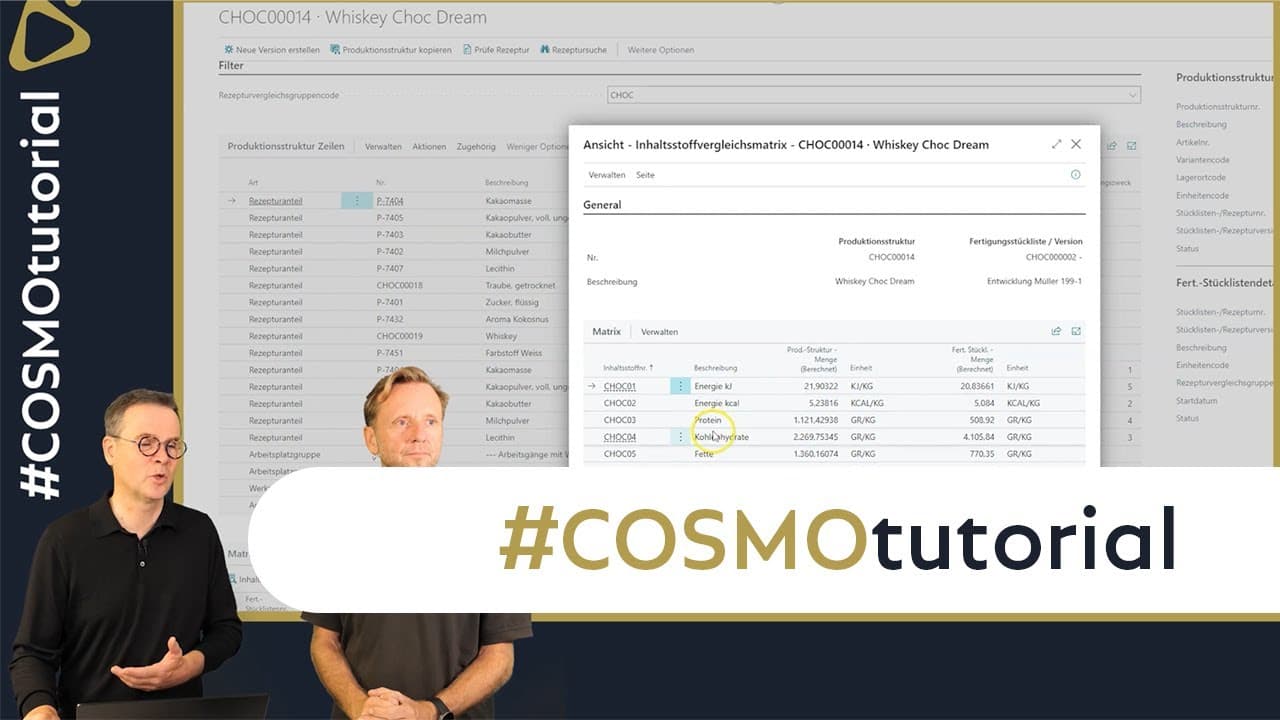This screenshot has height=720, width=1280.
Task: Open row options for CHOC01 Energie kJ
Action: pos(681,386)
